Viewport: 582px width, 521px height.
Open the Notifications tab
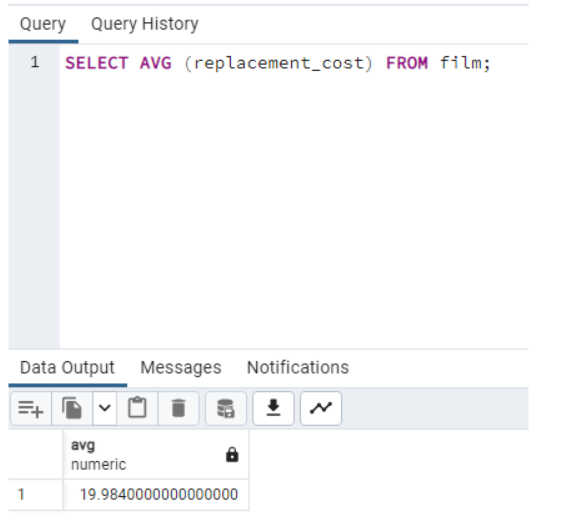click(298, 368)
